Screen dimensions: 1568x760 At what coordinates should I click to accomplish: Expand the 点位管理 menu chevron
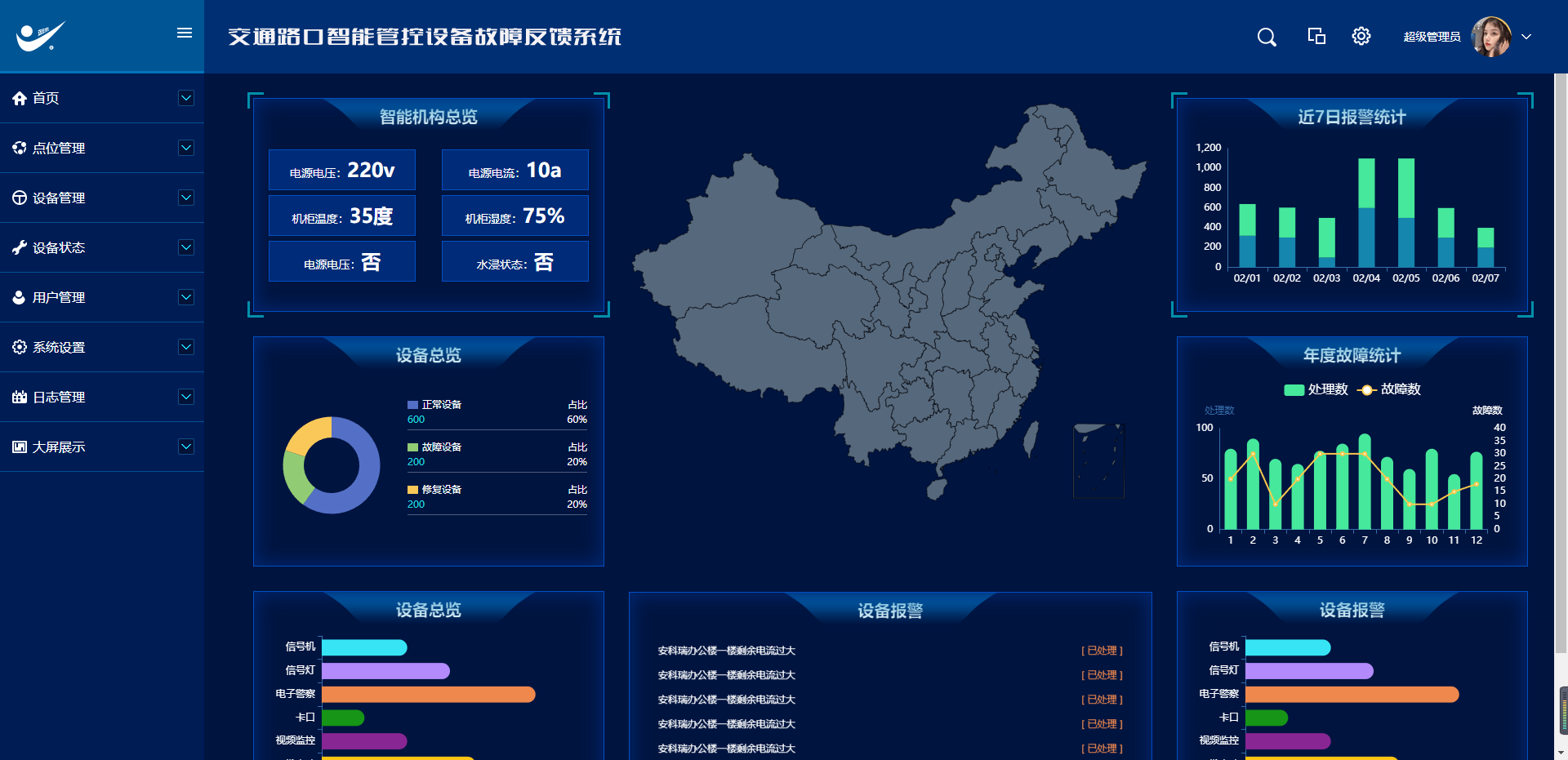click(x=186, y=148)
